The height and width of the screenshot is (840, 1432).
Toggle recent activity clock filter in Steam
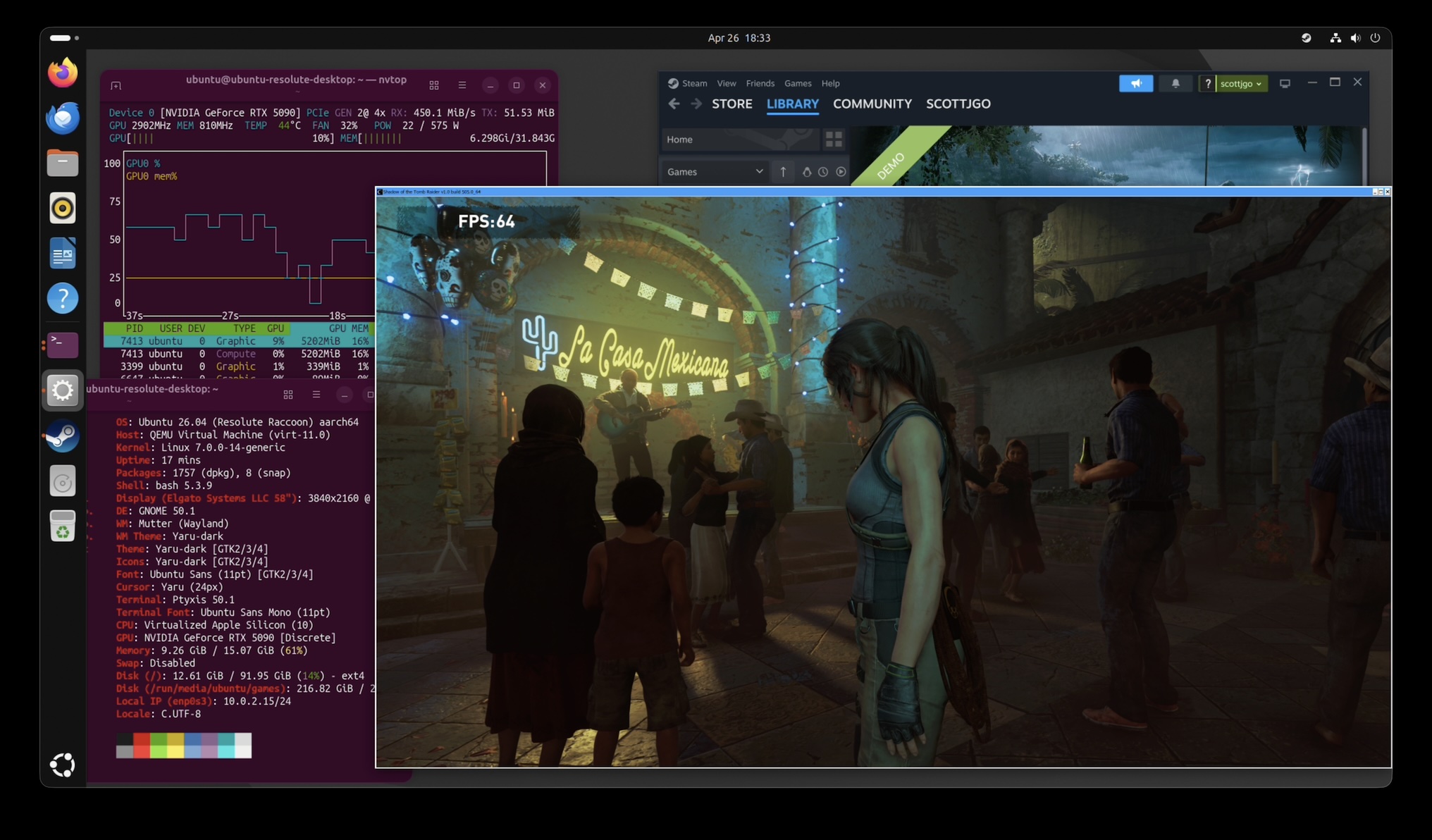(823, 172)
